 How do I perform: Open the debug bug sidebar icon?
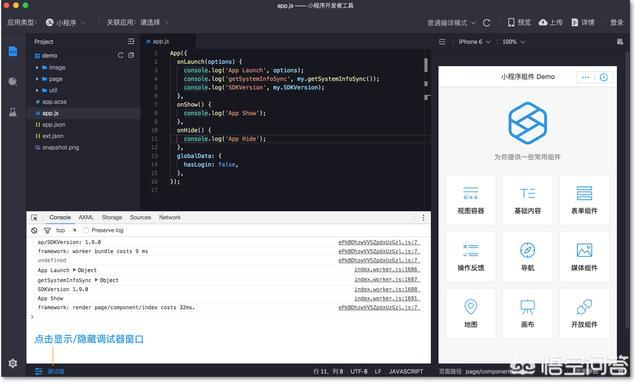(13, 82)
